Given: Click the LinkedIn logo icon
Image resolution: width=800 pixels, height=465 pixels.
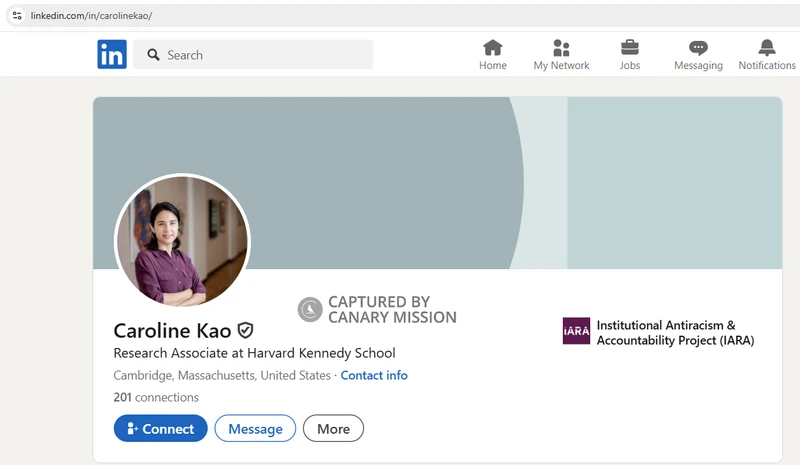Looking at the screenshot, I should pos(112,54).
